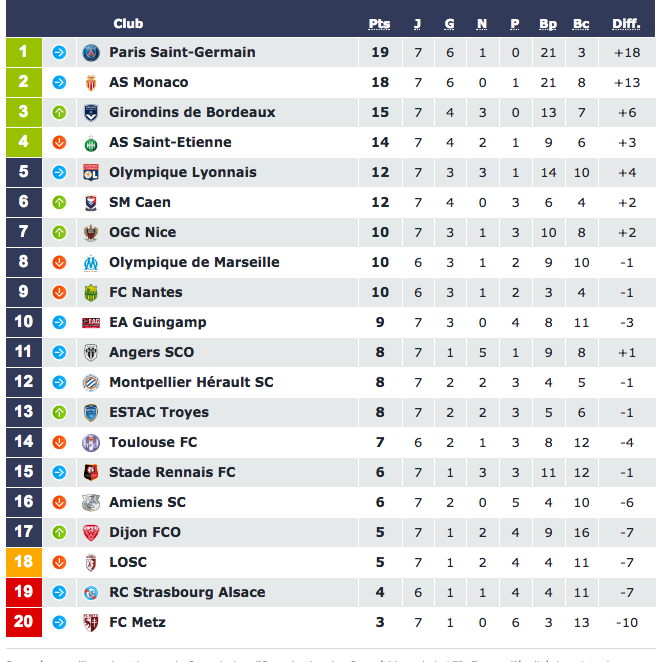Click the Toulouse FC purple crest
660x662 pixels.
click(91, 442)
